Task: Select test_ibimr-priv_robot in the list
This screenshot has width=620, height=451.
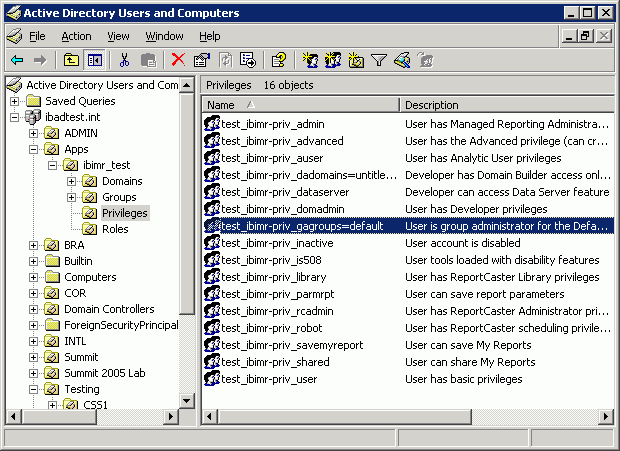Action: tap(272, 328)
